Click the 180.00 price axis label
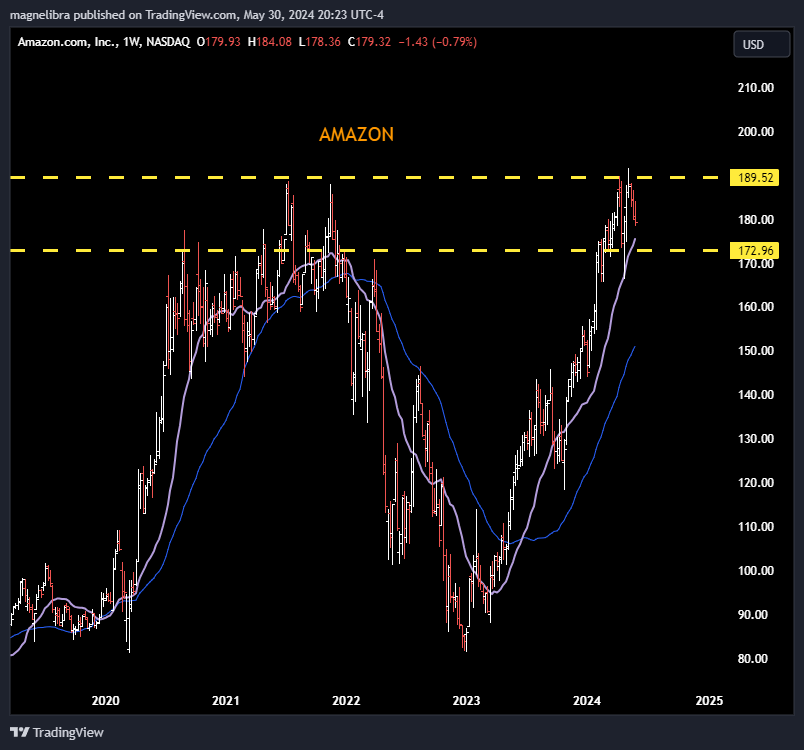The width and height of the screenshot is (804, 750). pos(755,220)
